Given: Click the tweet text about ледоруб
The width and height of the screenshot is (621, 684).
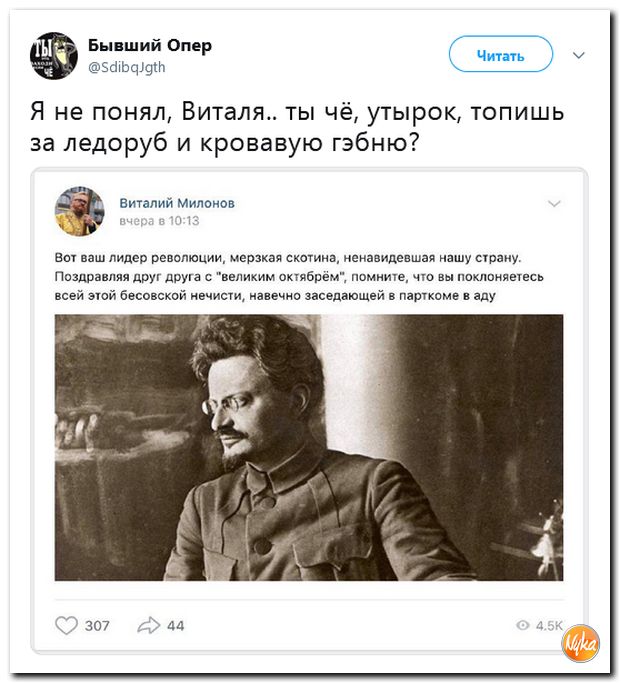Looking at the screenshot, I should point(297,127).
